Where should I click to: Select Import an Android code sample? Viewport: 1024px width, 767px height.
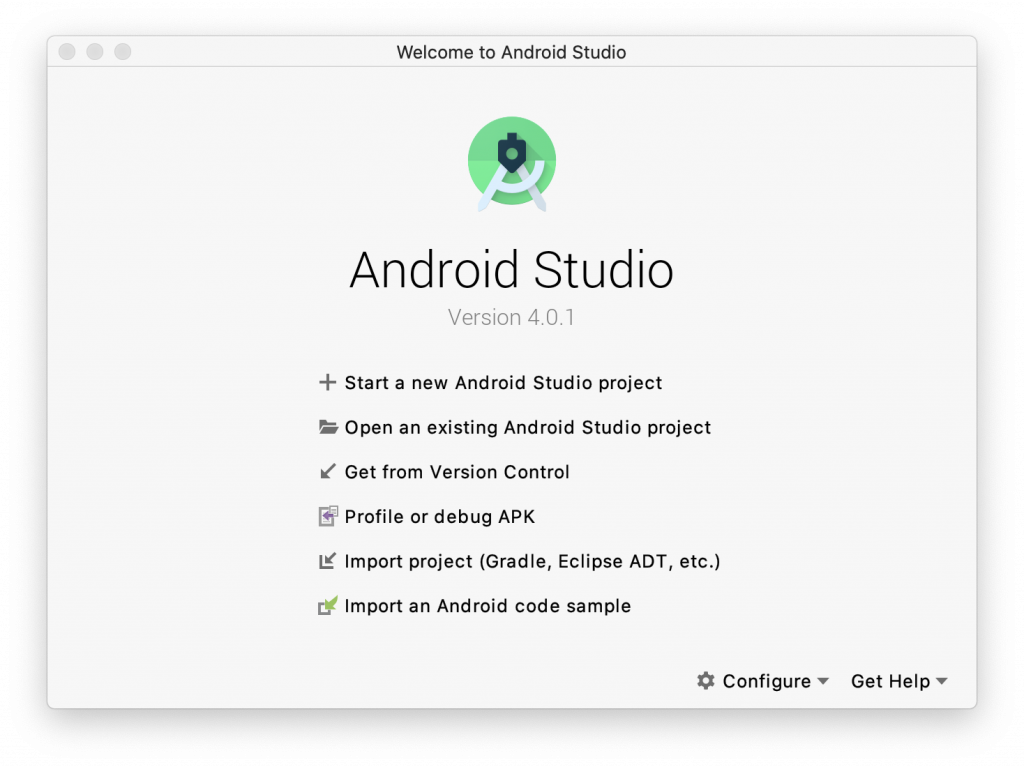(488, 606)
